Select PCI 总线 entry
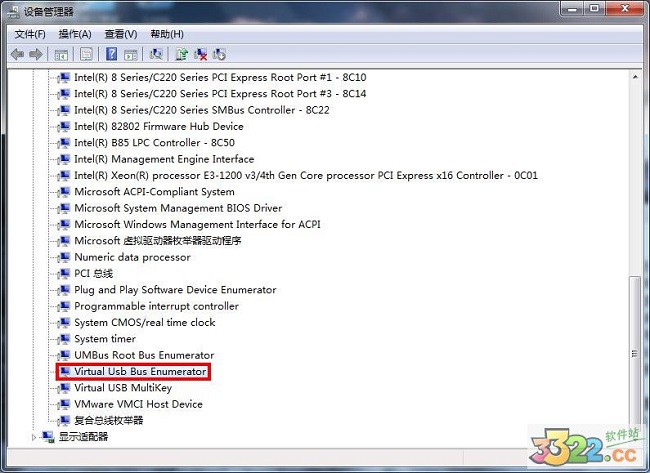The height and width of the screenshot is (473, 650). tap(93, 273)
